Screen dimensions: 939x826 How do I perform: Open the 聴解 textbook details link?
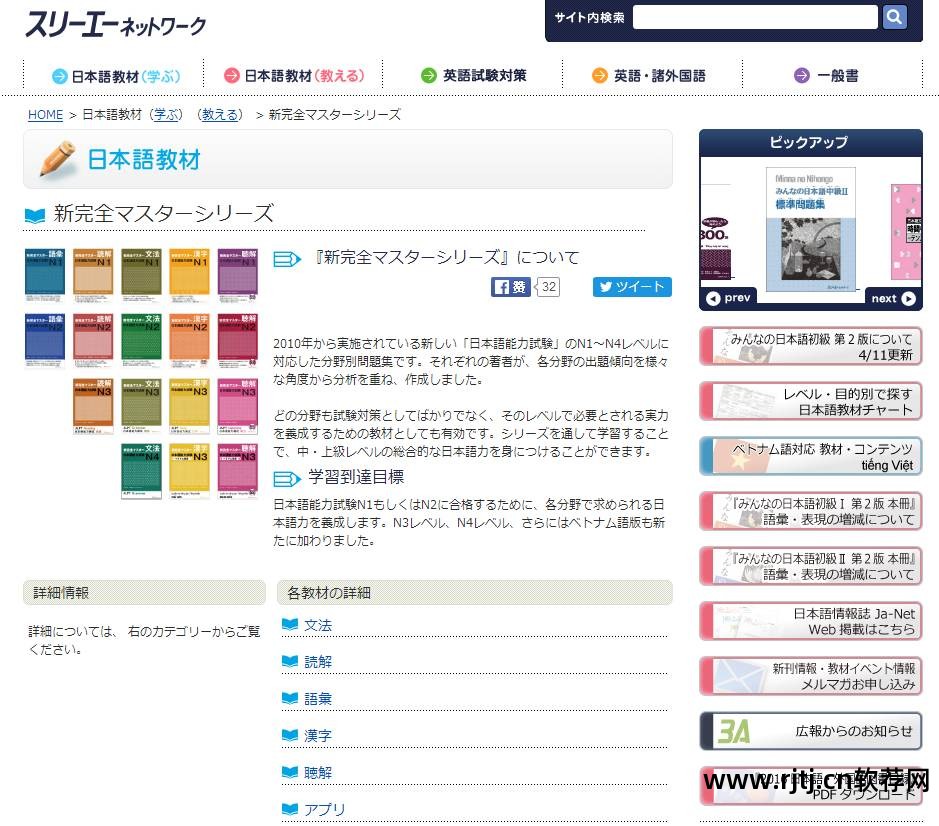[318, 773]
